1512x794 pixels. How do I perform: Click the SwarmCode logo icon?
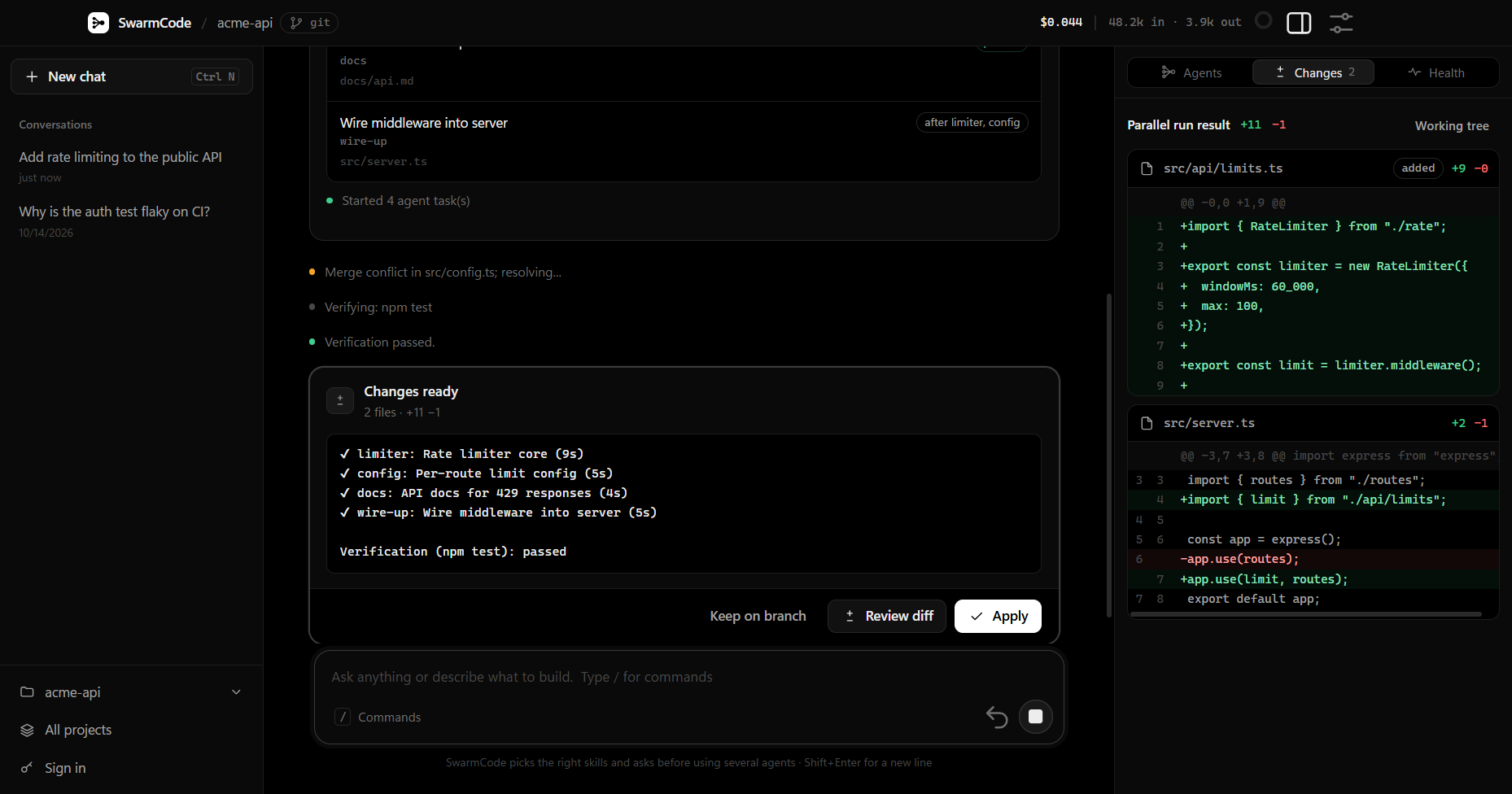coord(98,23)
